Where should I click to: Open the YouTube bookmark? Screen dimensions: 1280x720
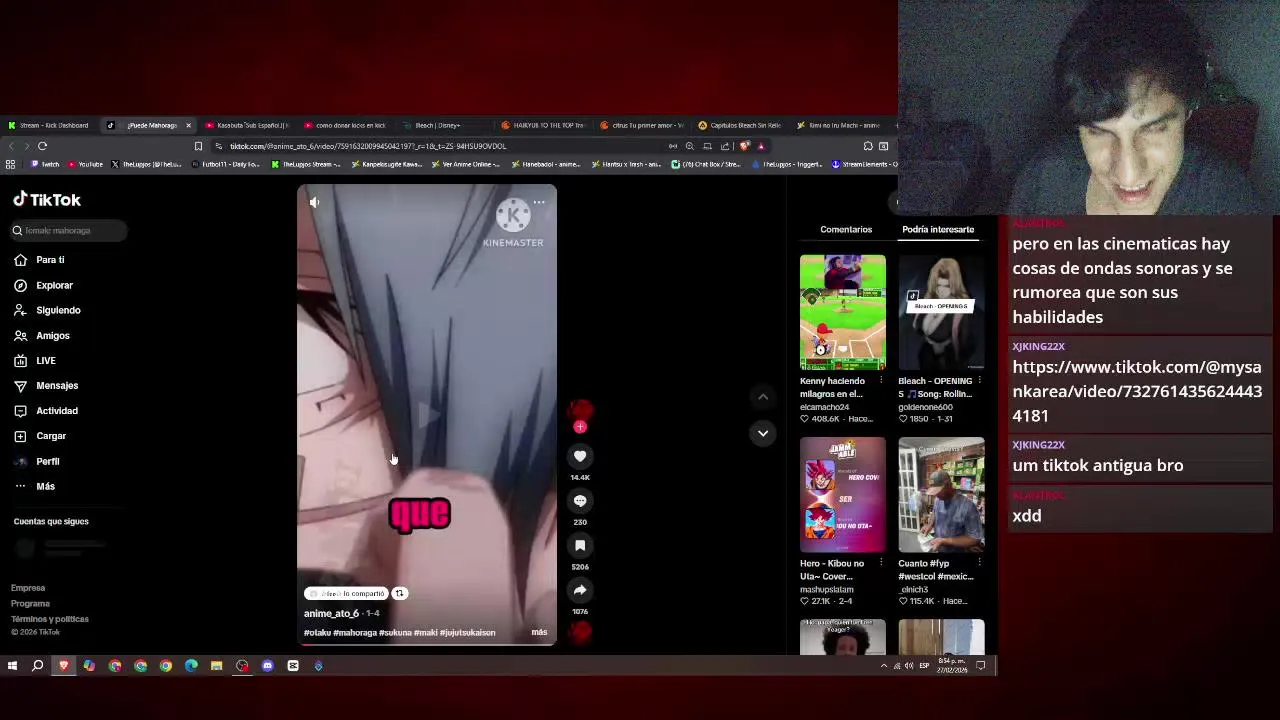click(x=85, y=164)
